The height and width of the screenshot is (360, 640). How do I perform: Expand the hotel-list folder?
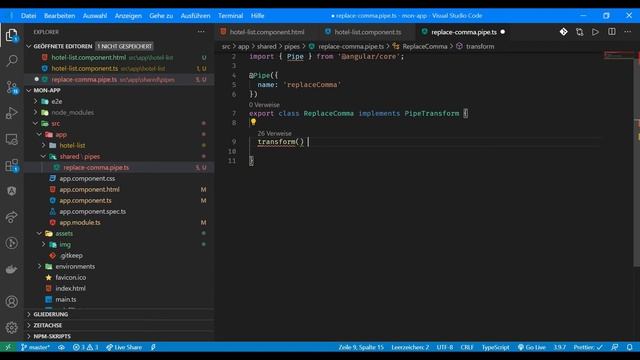coord(44,145)
